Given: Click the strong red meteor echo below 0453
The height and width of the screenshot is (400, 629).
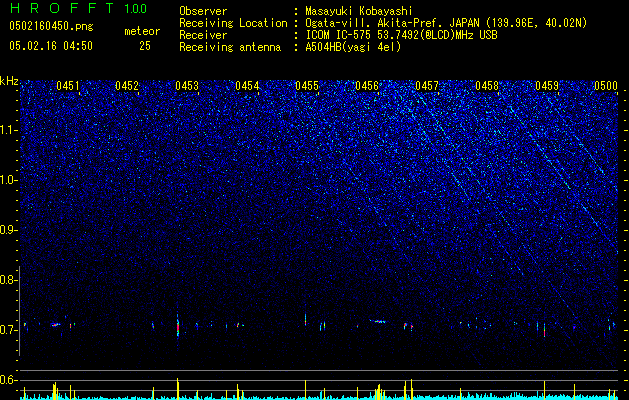Looking at the screenshot, I should tap(178, 327).
